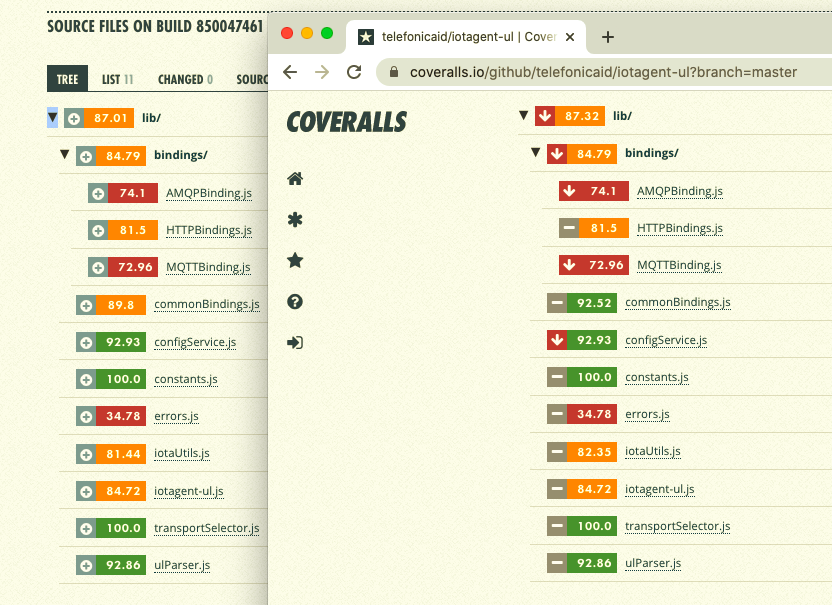Open commonBindings.js link in front window

(678, 302)
